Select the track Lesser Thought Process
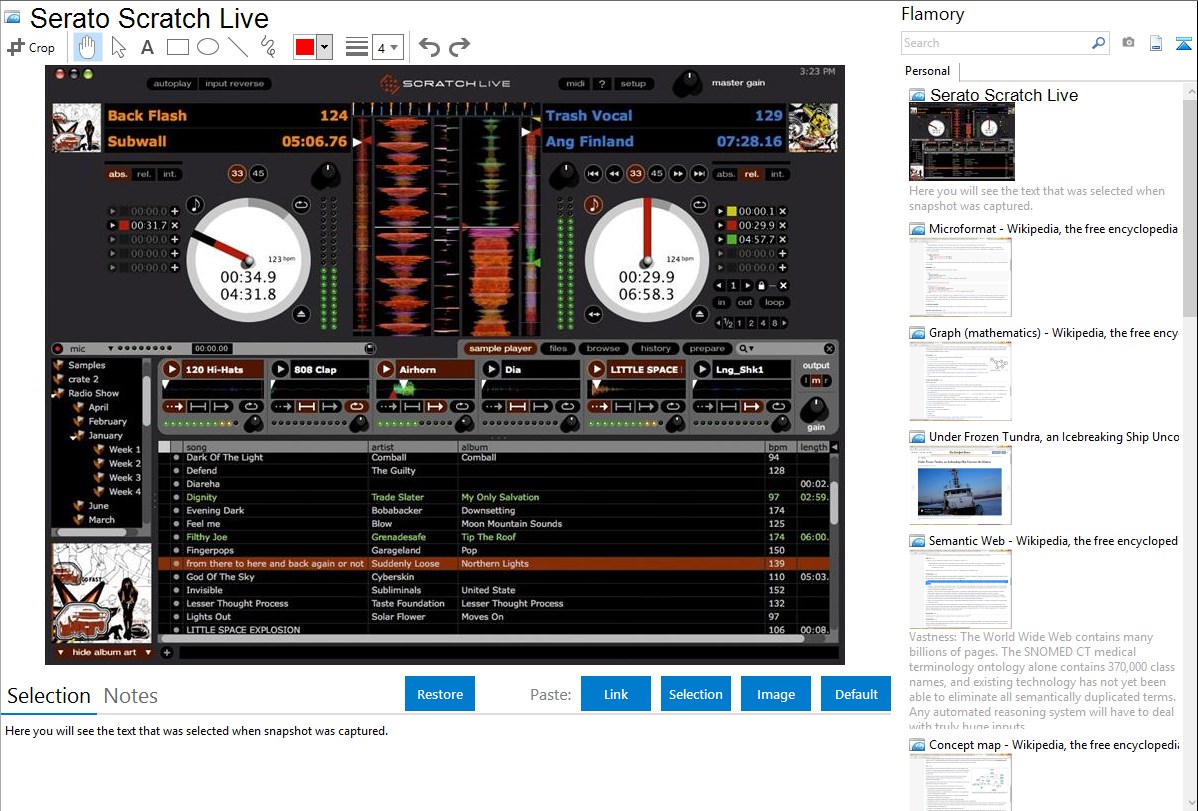The width and height of the screenshot is (1198, 811). tap(494, 604)
